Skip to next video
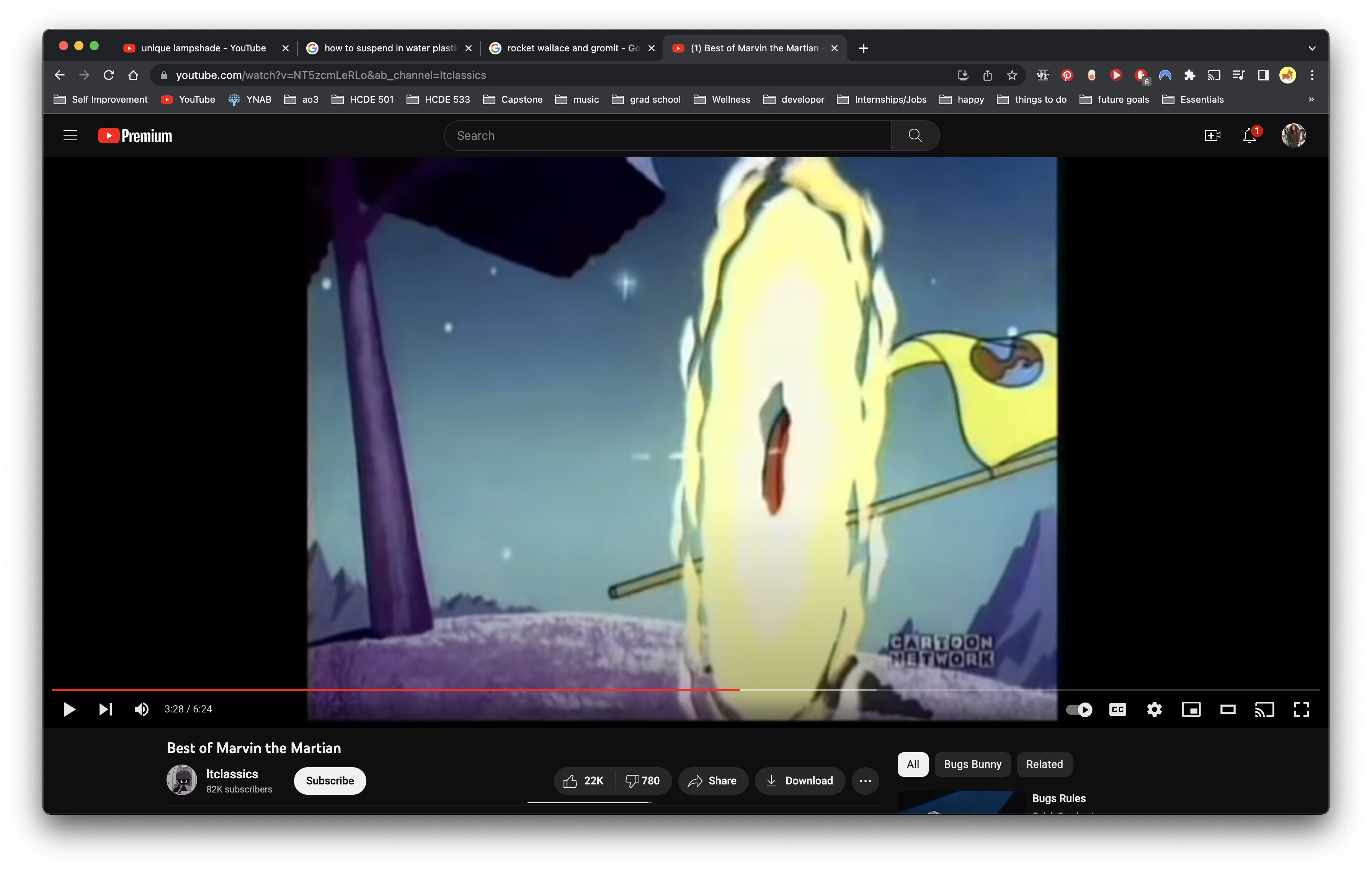1372x871 pixels. click(105, 709)
